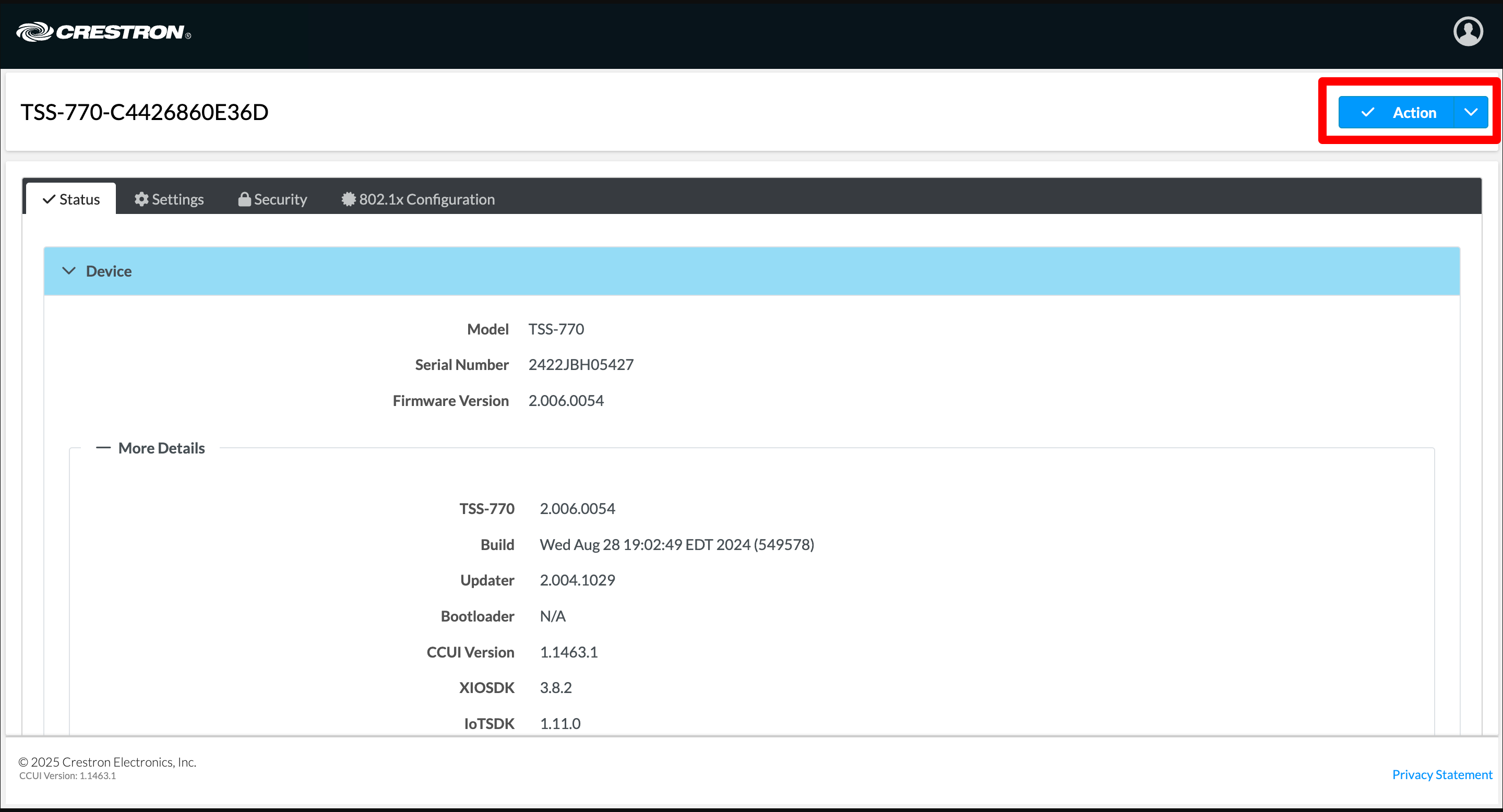Click Updater value 2.004.1029
This screenshot has height=812, width=1503.
coord(577,580)
